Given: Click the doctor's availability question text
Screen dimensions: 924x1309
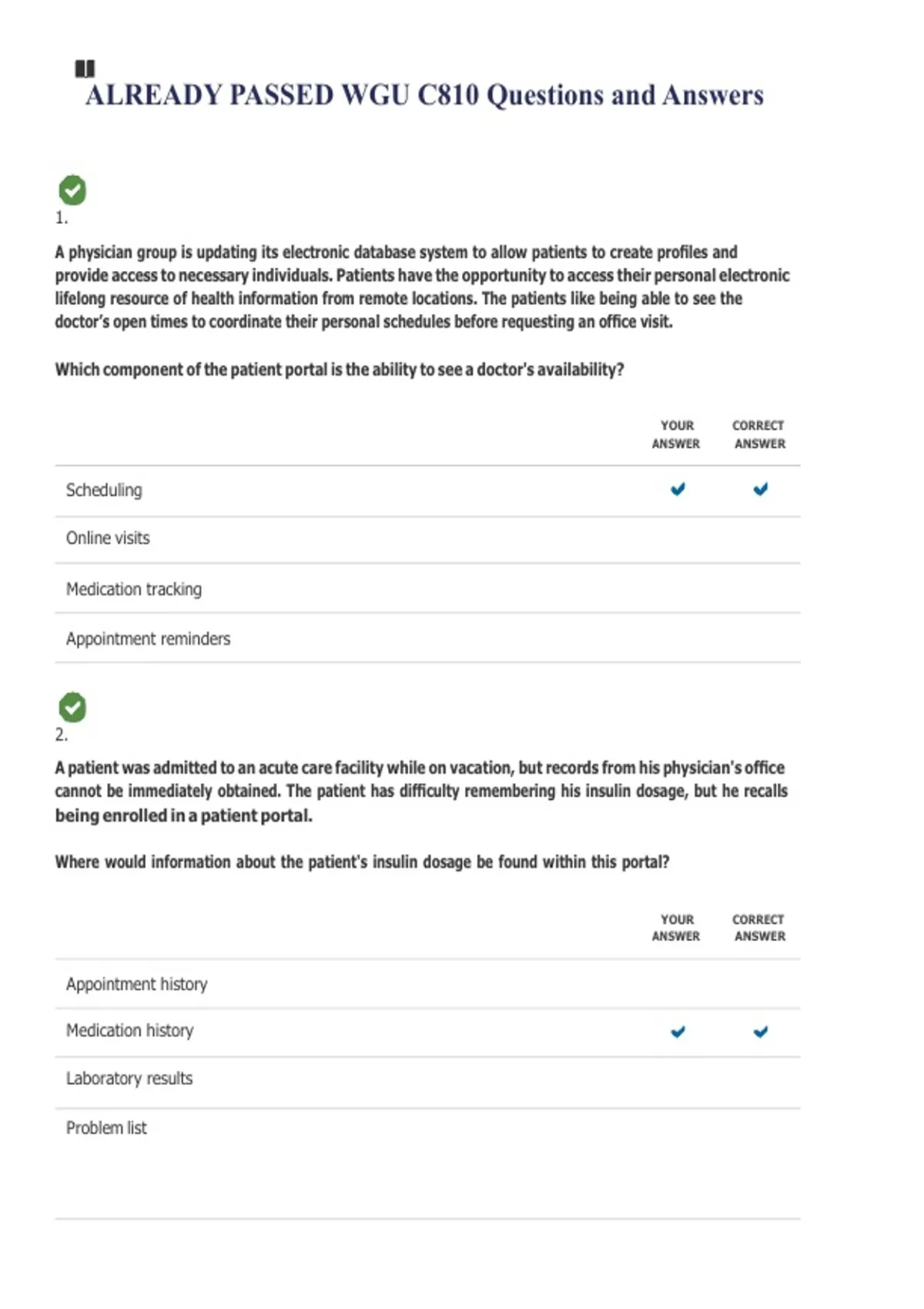Looking at the screenshot, I should [x=339, y=370].
